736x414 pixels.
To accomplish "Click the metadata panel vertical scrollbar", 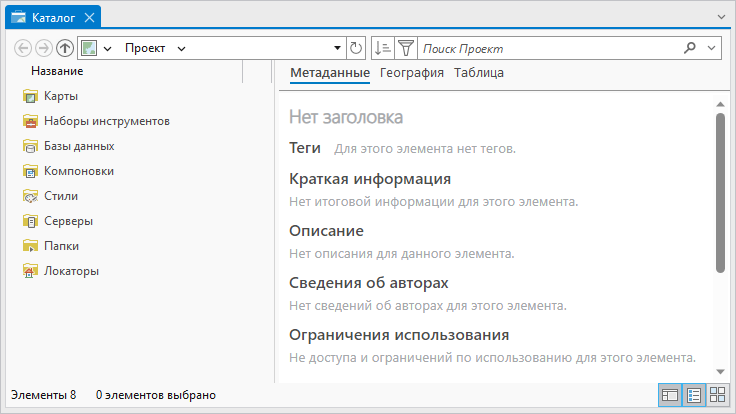I will tap(720, 190).
